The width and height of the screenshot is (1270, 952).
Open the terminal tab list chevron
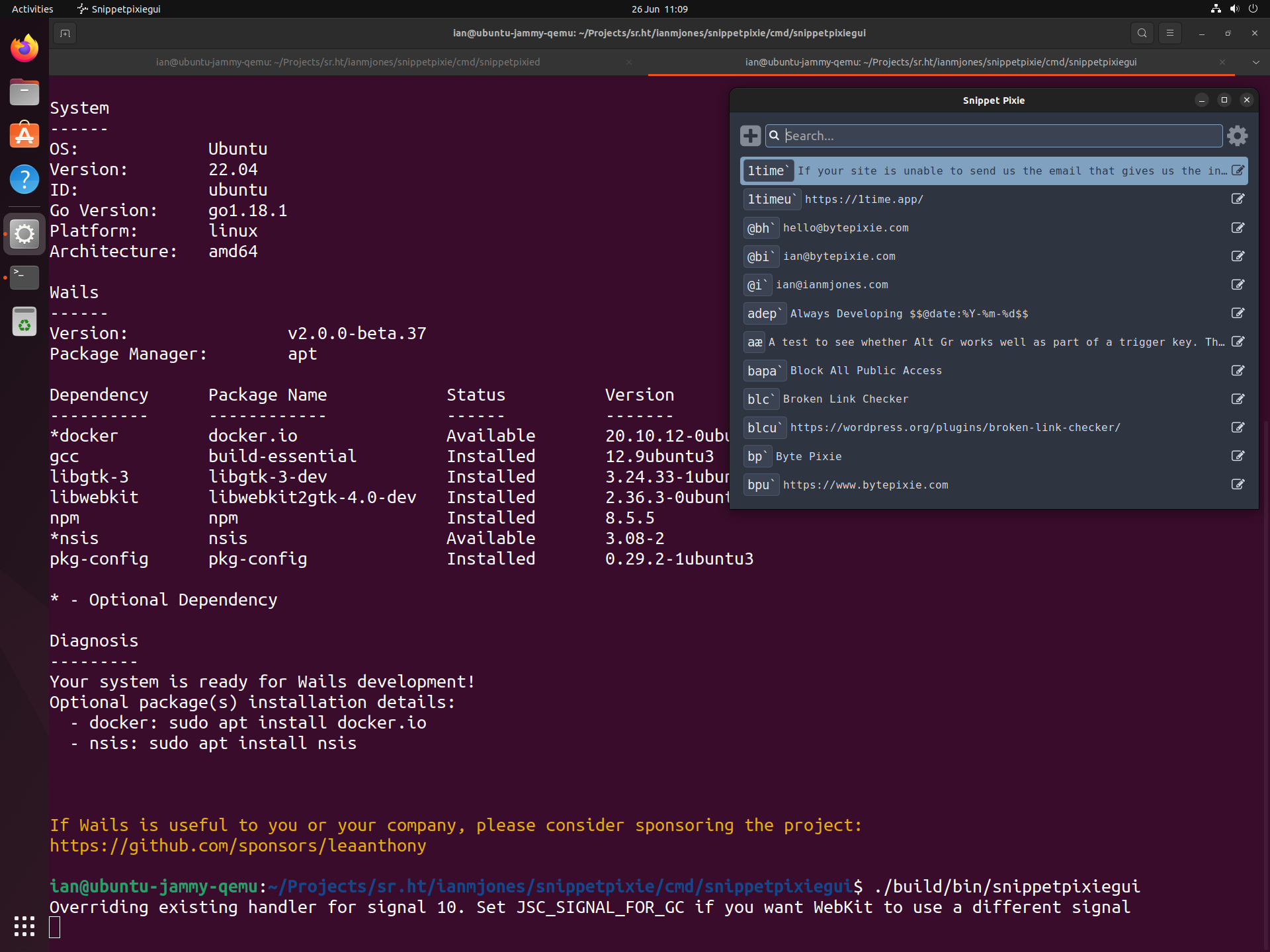point(1254,61)
